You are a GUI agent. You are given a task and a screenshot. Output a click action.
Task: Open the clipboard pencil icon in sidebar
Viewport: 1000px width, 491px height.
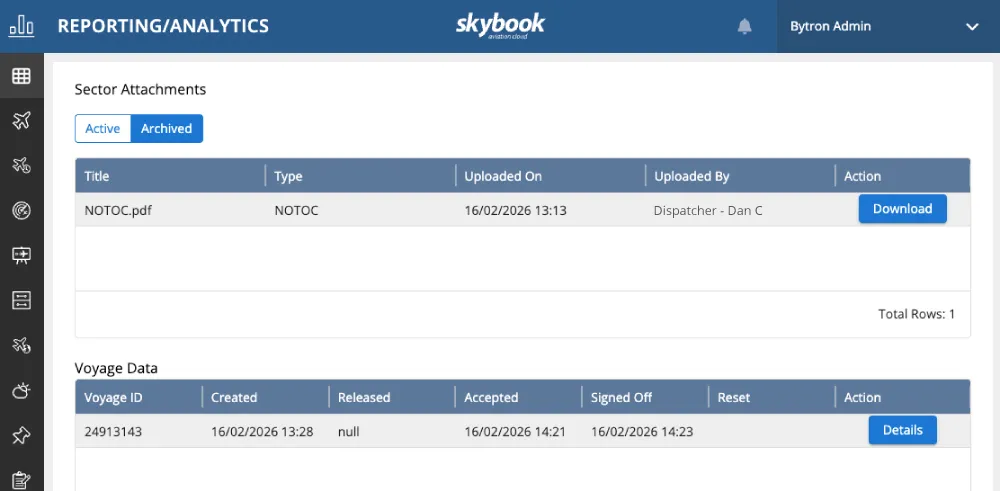tap(22, 480)
